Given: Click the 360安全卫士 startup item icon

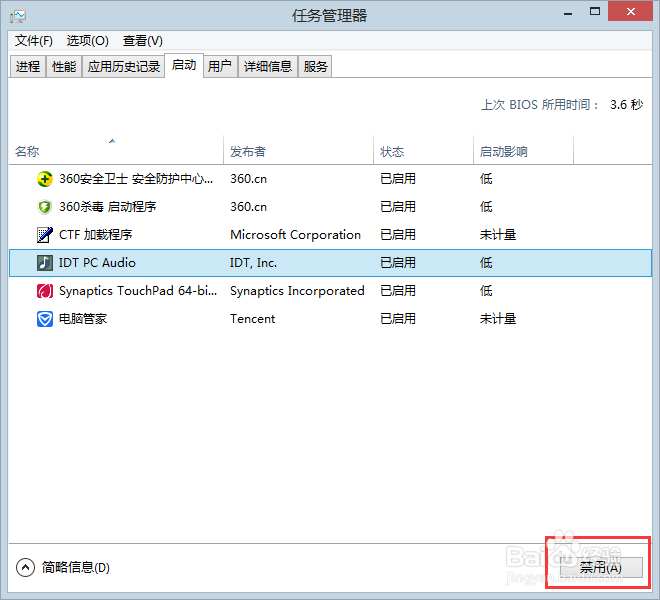Looking at the screenshot, I should [45, 179].
